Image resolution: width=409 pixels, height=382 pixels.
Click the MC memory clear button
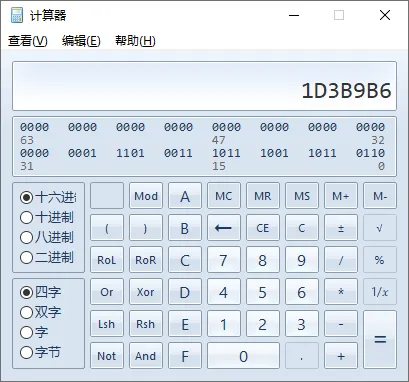point(224,196)
